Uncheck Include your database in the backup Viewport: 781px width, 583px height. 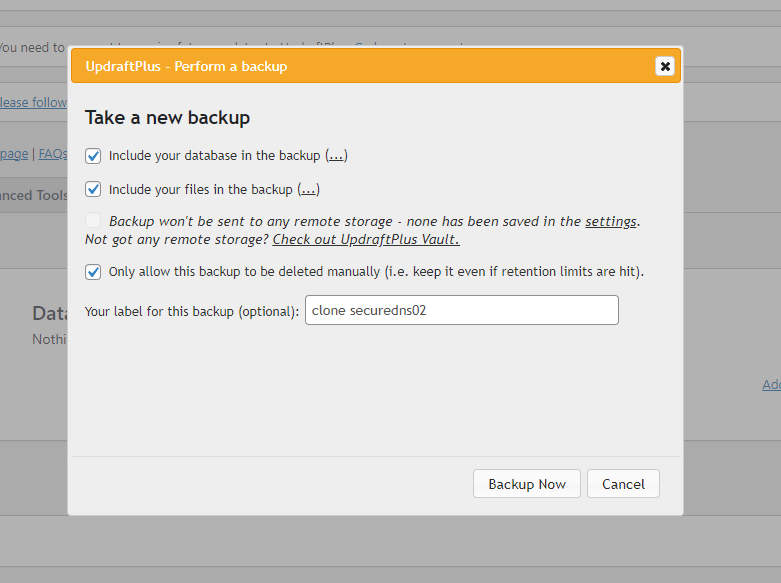93,155
